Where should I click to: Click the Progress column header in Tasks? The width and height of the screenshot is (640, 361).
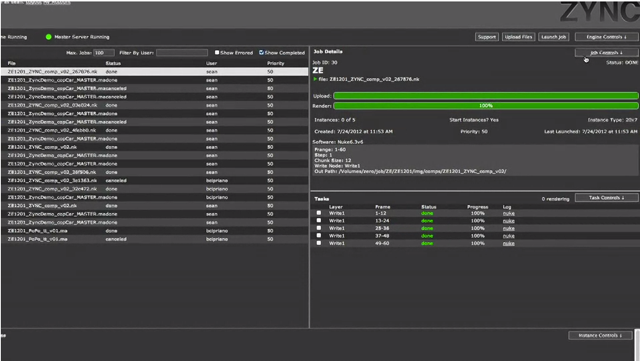point(478,207)
